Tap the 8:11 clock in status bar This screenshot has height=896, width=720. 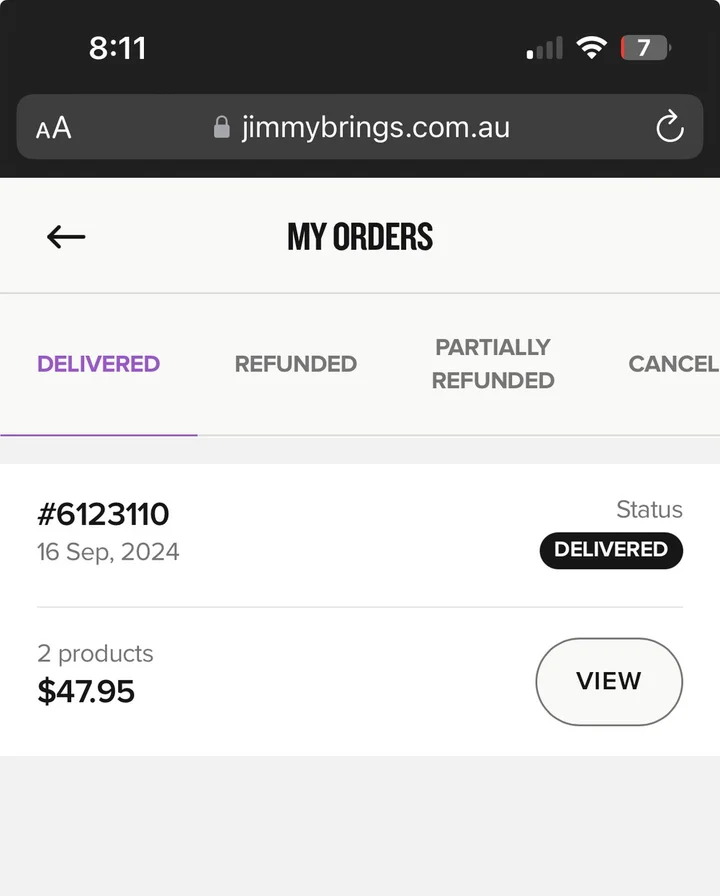[x=117, y=48]
